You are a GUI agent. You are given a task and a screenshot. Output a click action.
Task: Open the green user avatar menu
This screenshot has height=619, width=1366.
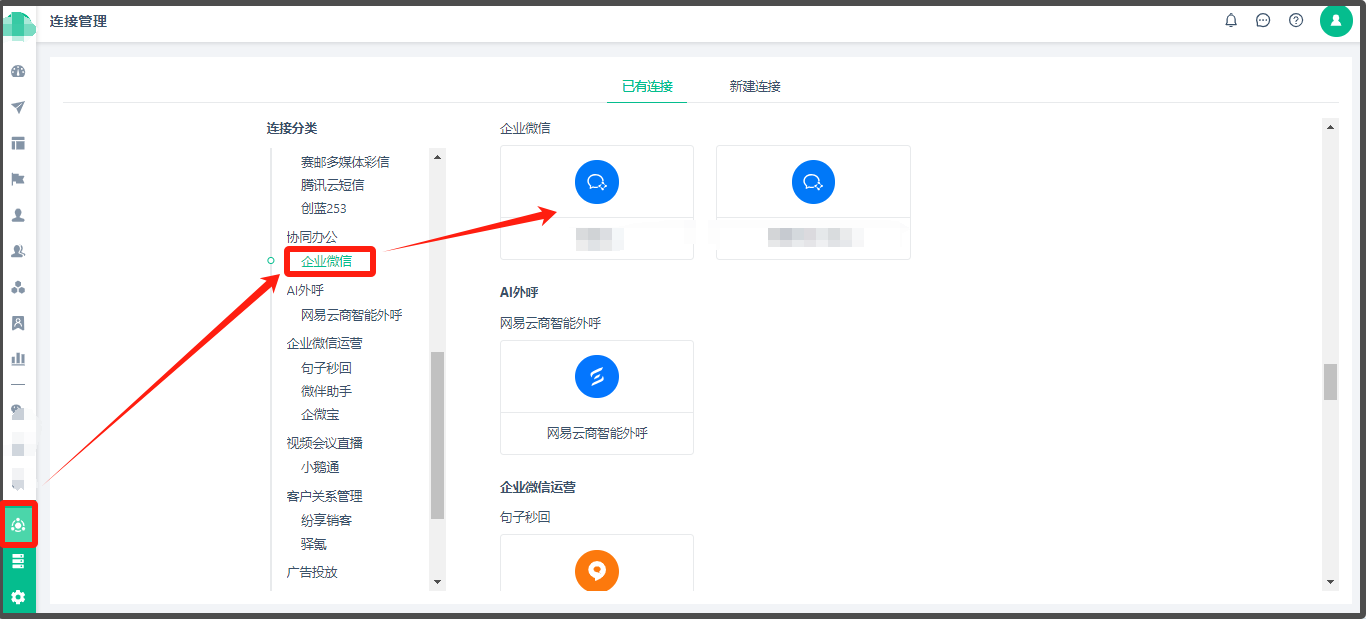pos(1336,20)
